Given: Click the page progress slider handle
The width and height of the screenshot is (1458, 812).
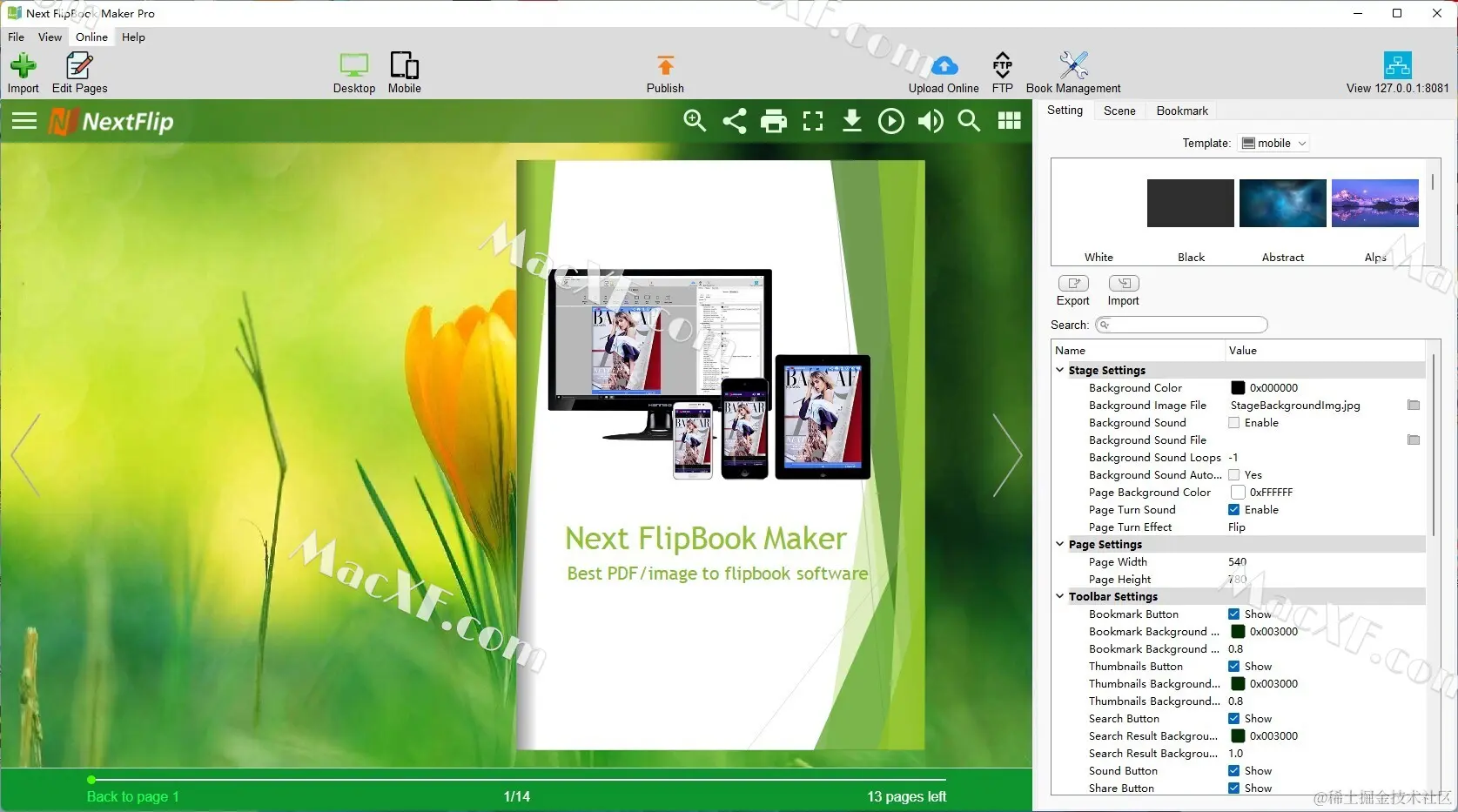Looking at the screenshot, I should [91, 780].
